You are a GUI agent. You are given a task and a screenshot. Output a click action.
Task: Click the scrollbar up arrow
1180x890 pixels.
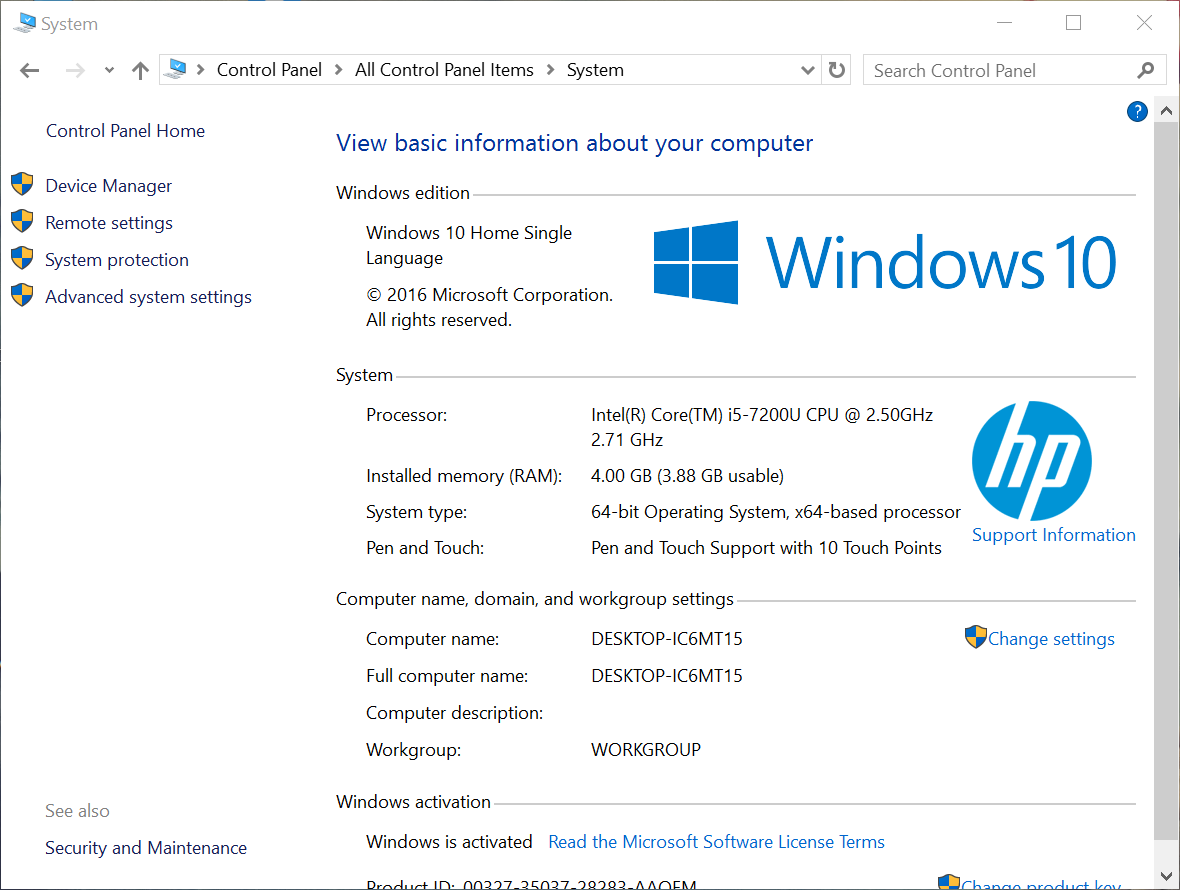coord(1166,111)
